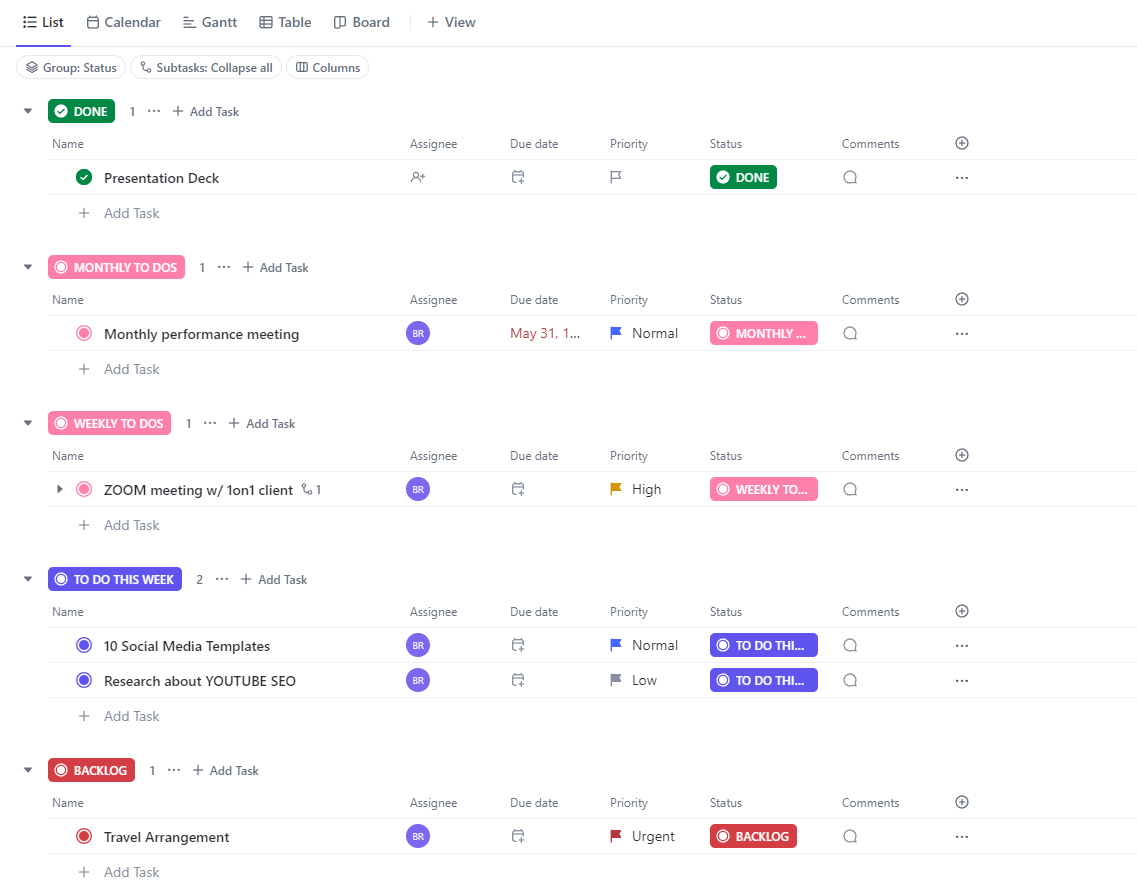Click the subtask count icon on ZOOM meeting
Image resolution: width=1137 pixels, height=882 pixels.
pyautogui.click(x=311, y=490)
